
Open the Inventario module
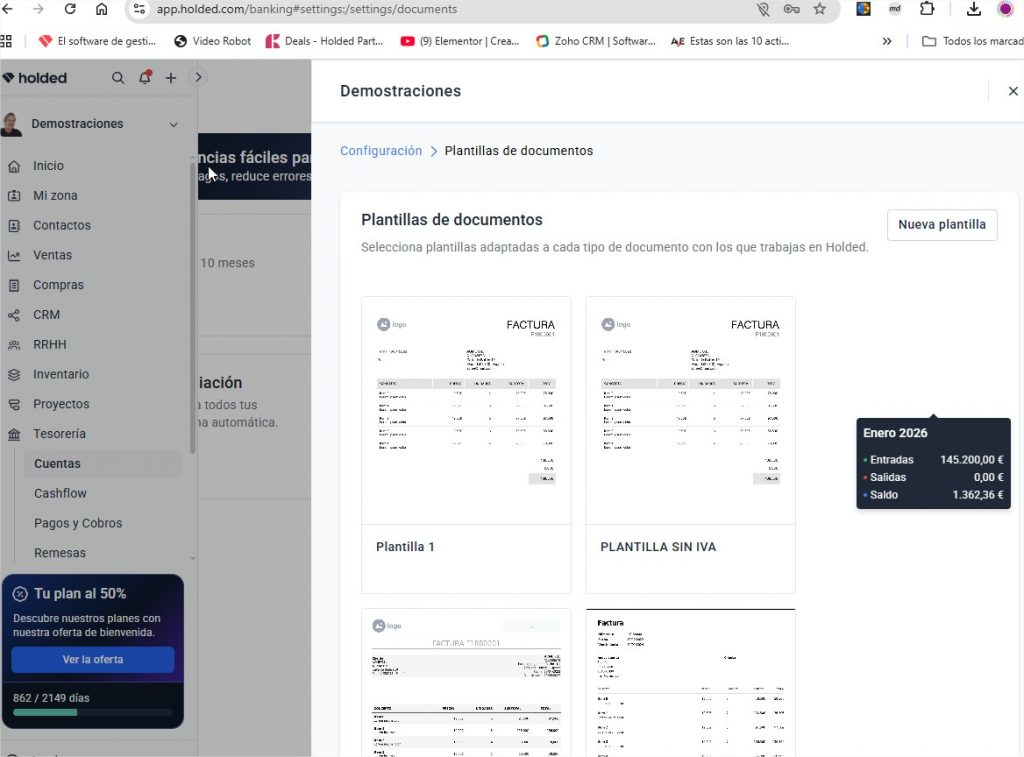point(60,374)
